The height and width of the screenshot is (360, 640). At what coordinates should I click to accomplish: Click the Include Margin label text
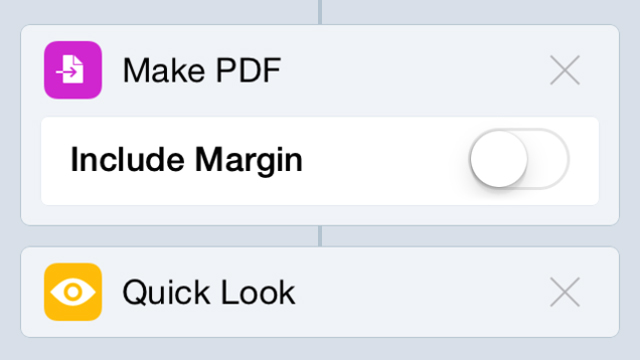[187, 160]
